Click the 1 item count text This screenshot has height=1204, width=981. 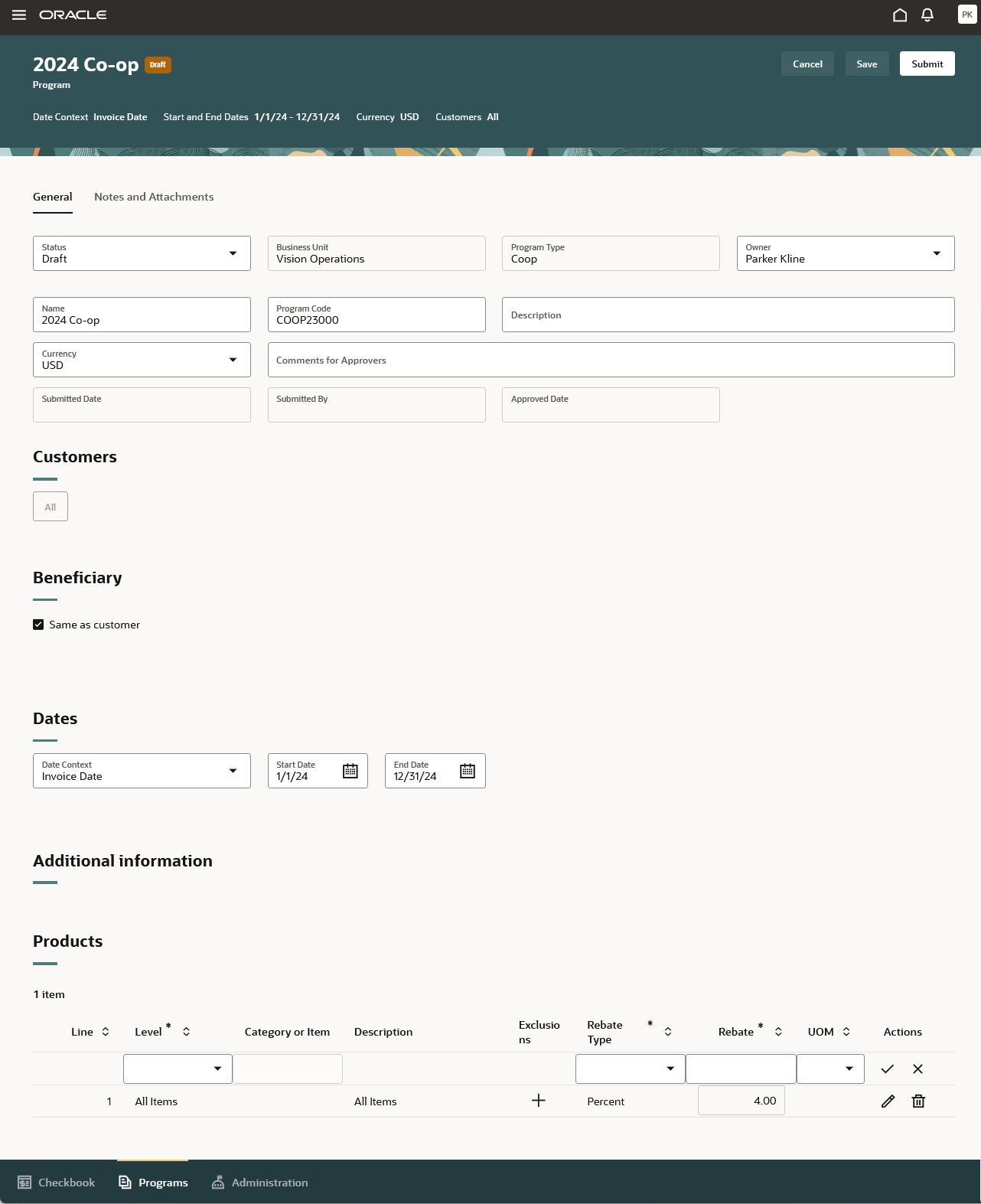click(49, 994)
